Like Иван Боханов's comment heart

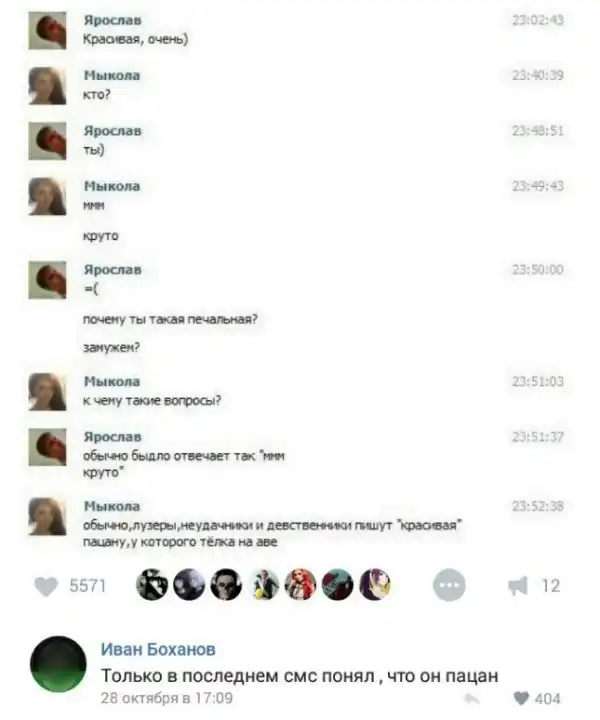[521, 698]
